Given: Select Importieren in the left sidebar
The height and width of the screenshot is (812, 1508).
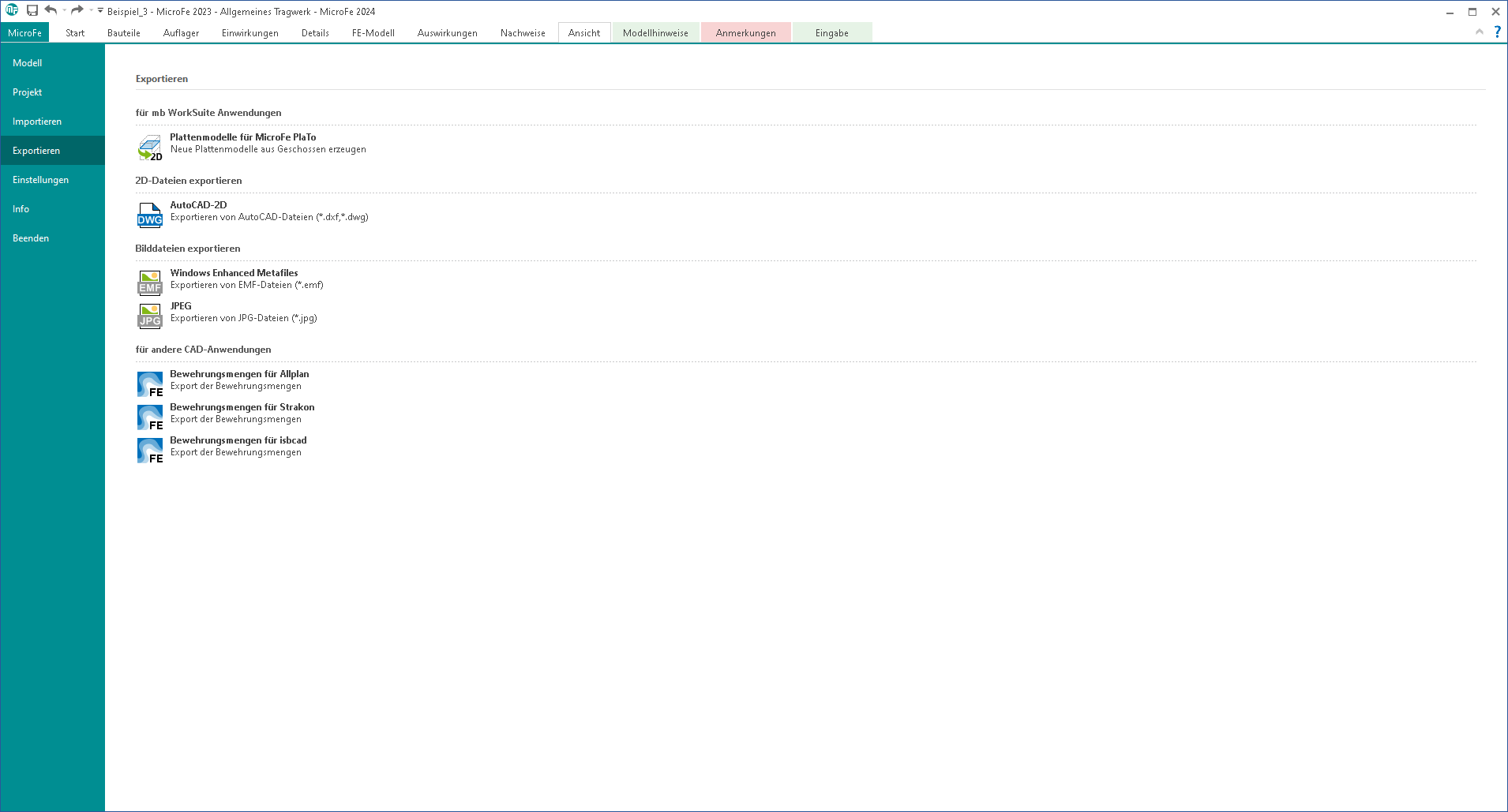Looking at the screenshot, I should click(x=37, y=122).
